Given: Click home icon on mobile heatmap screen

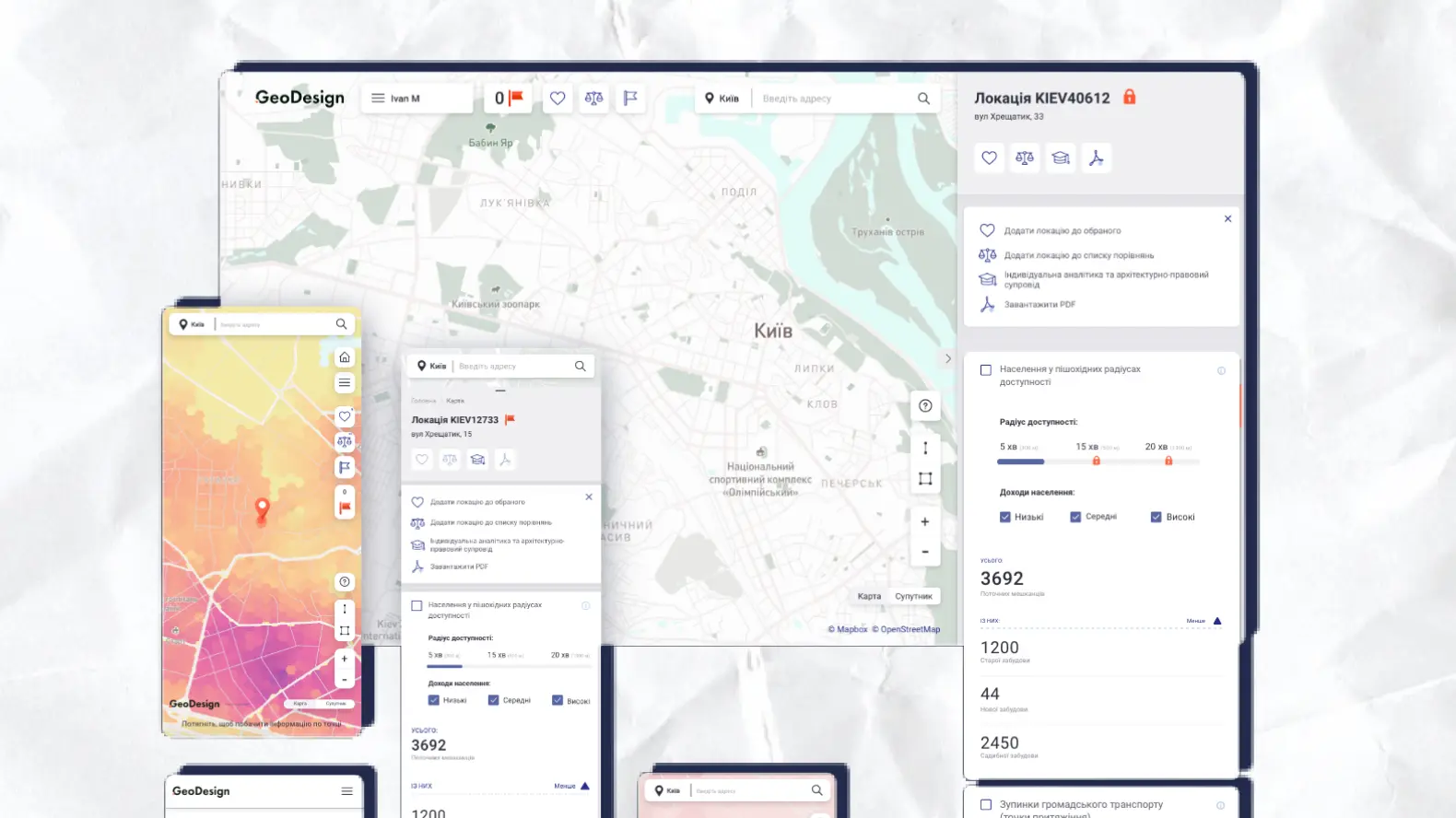Looking at the screenshot, I should click(345, 357).
